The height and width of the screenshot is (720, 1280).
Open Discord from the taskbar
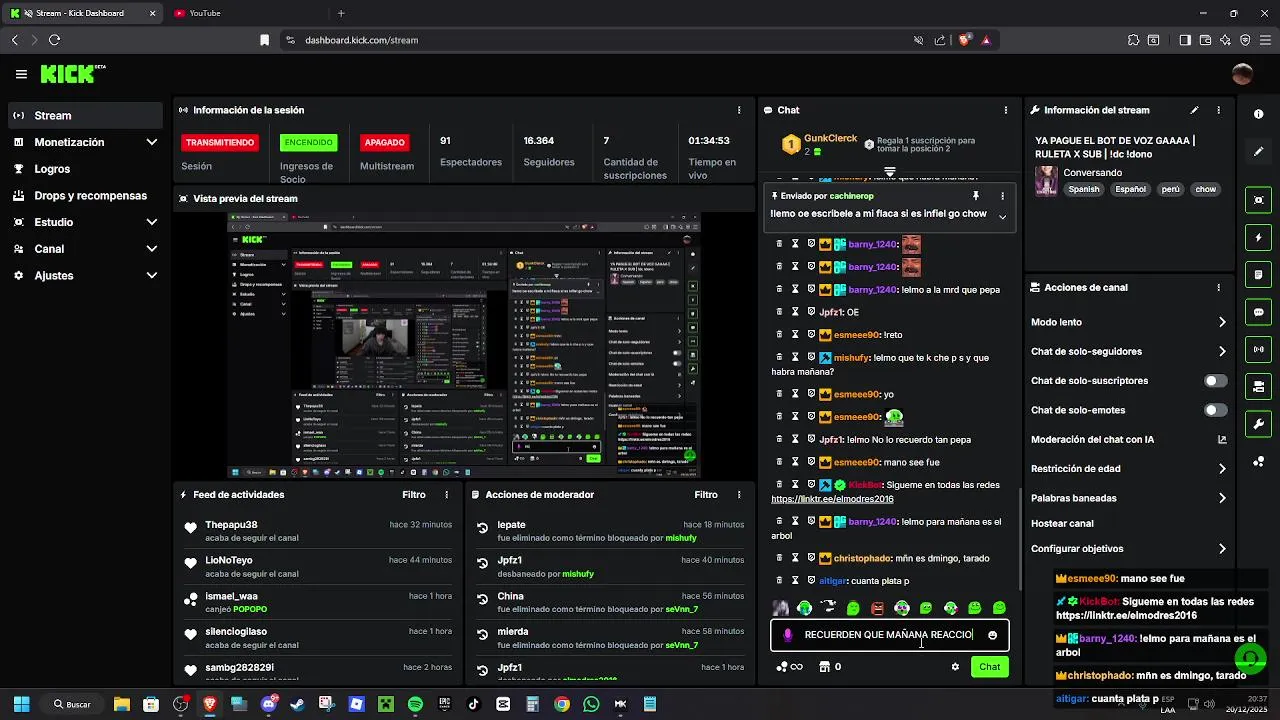click(268, 704)
